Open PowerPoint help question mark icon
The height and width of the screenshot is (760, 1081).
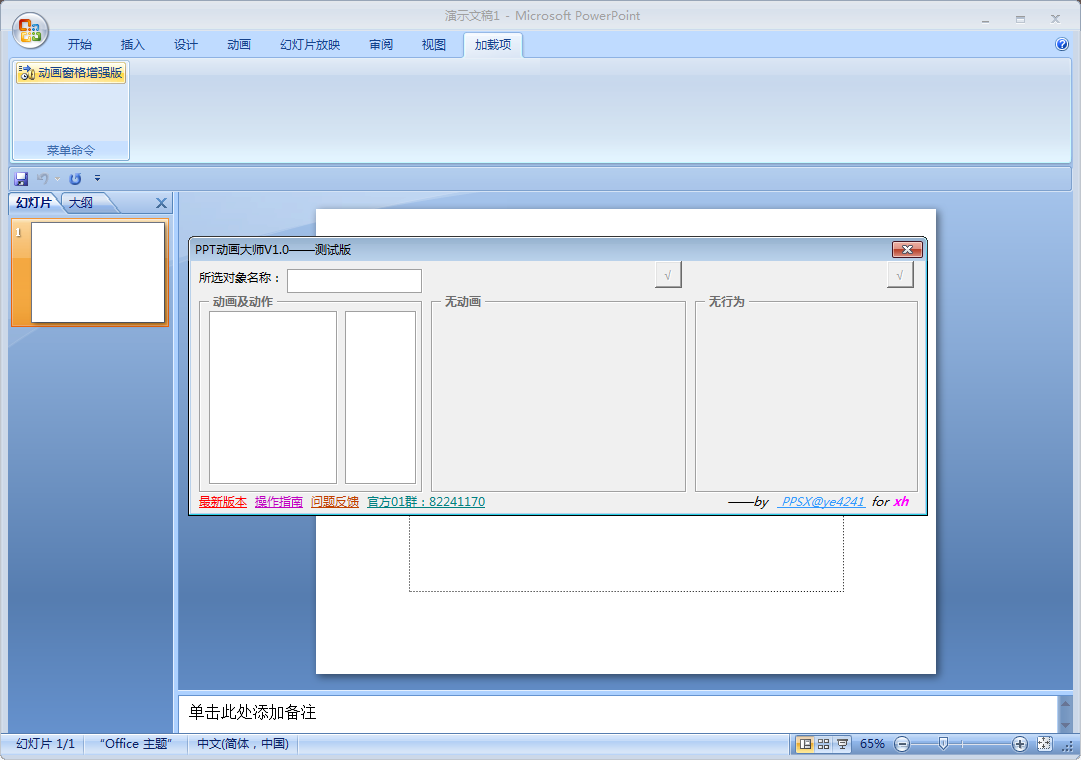pyautogui.click(x=1062, y=44)
